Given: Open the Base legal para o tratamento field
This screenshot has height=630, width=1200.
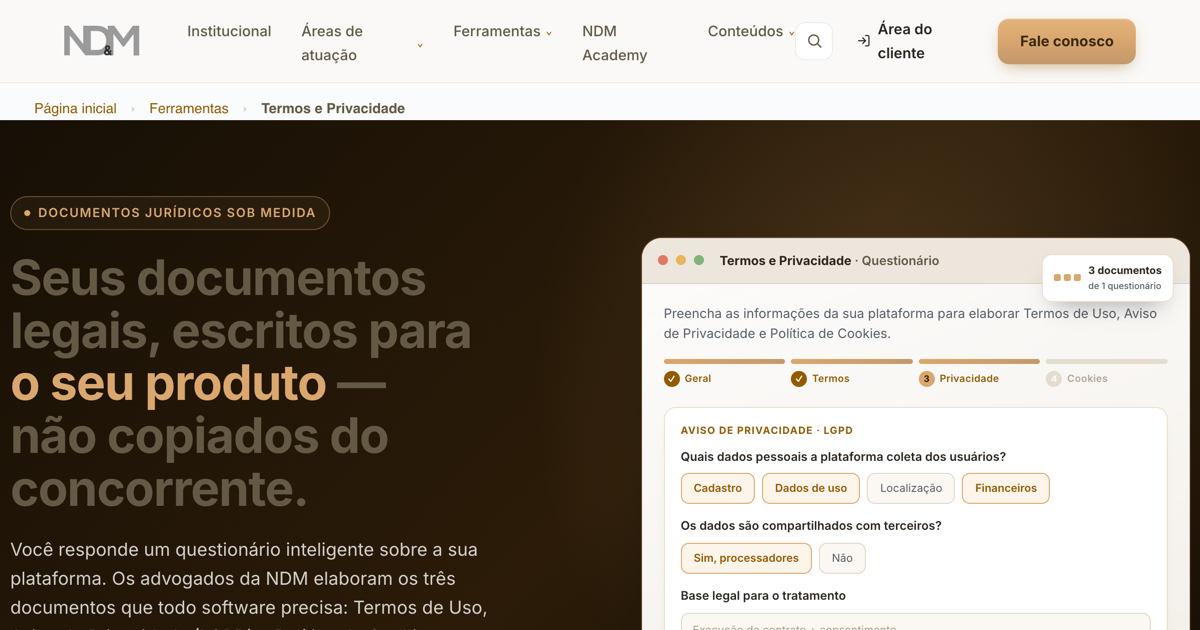Looking at the screenshot, I should [x=916, y=622].
